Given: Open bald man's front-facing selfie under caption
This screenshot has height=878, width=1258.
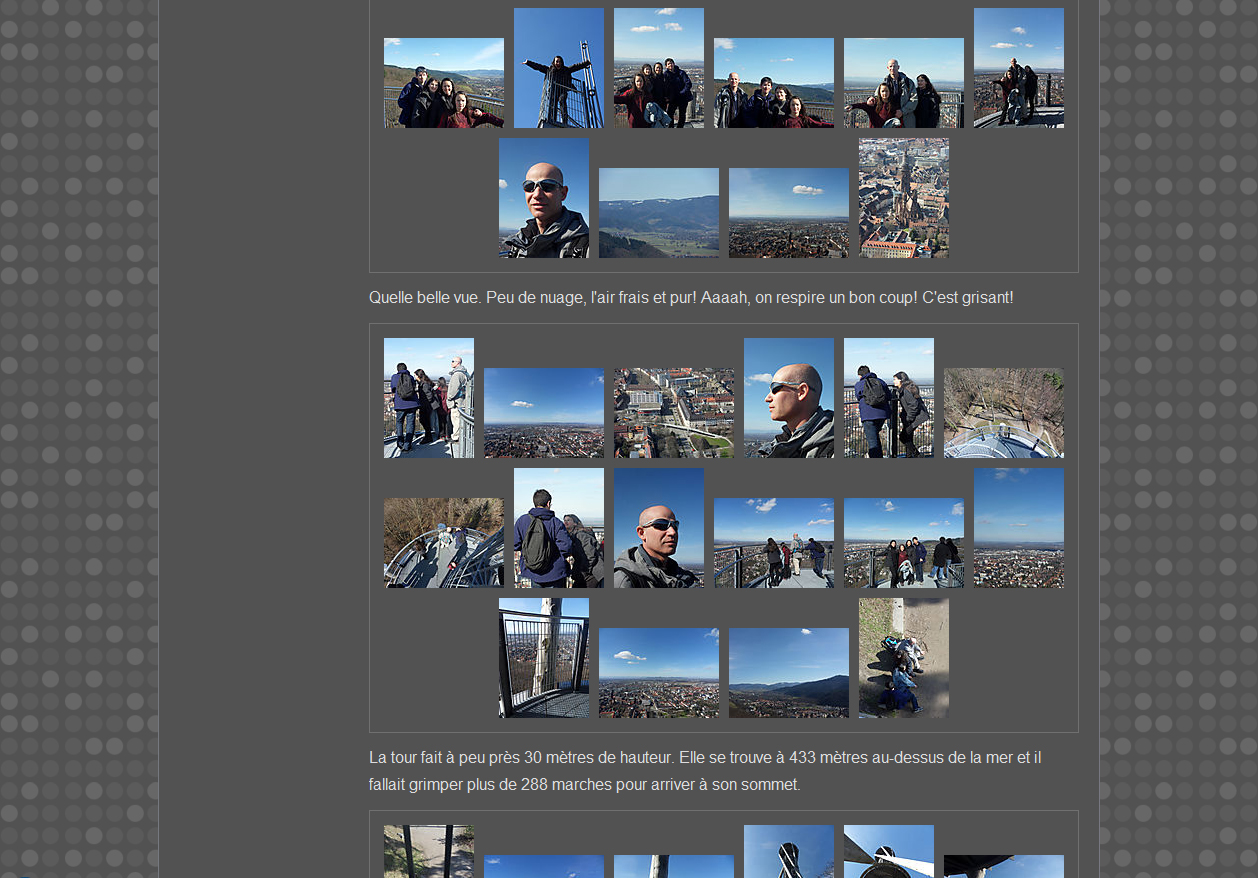Looking at the screenshot, I should [658, 528].
